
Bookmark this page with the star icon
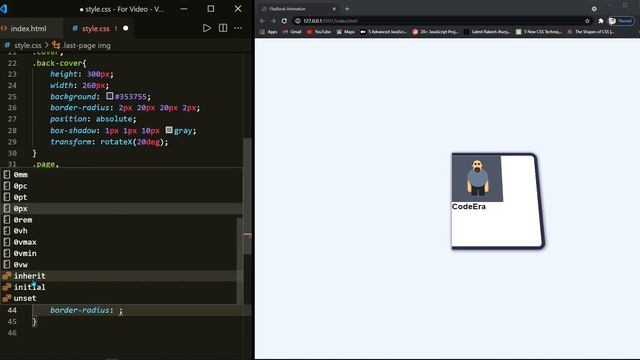tap(587, 21)
